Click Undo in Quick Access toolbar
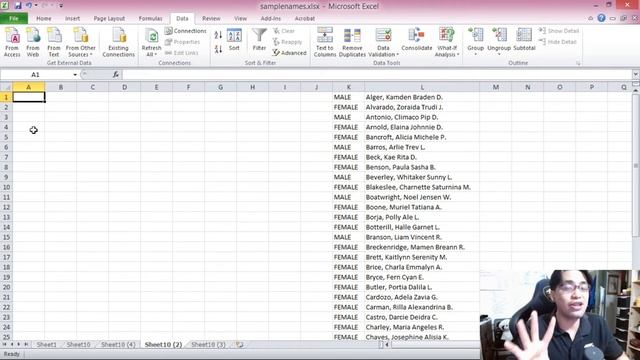 click(29, 5)
